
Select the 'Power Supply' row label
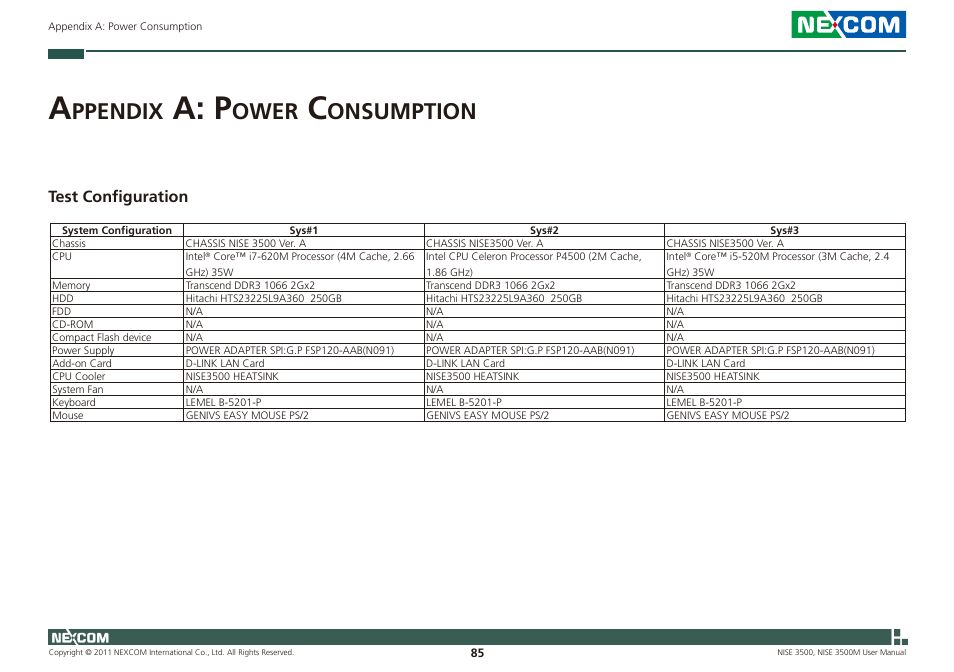83,350
